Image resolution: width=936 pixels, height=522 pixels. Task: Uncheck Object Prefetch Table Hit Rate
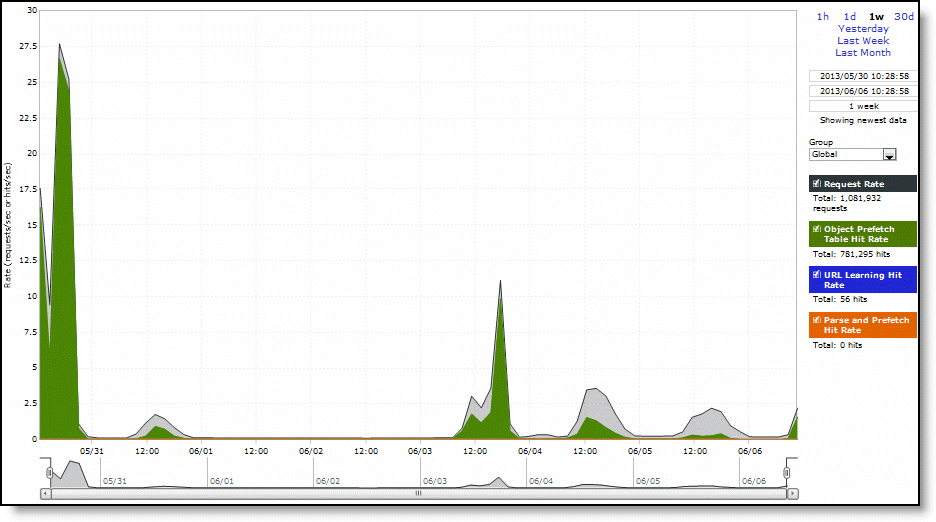point(817,227)
